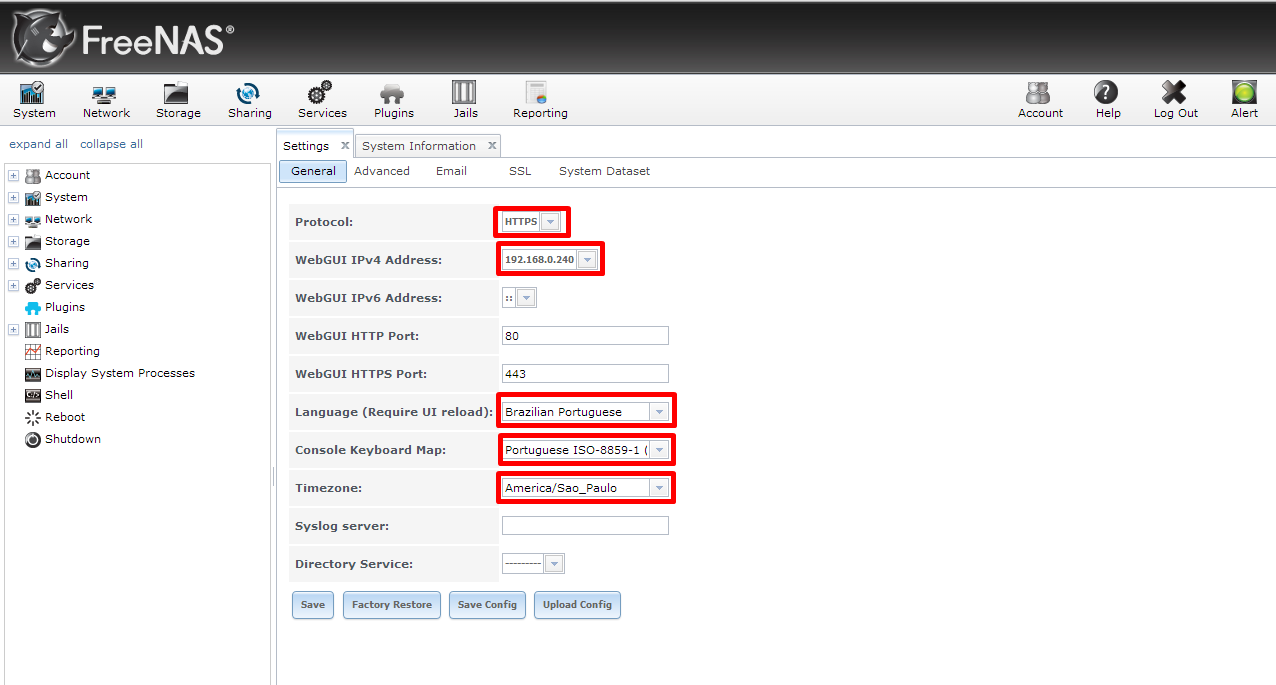Expand the Network tree node
This screenshot has height=685, width=1276.
14,220
